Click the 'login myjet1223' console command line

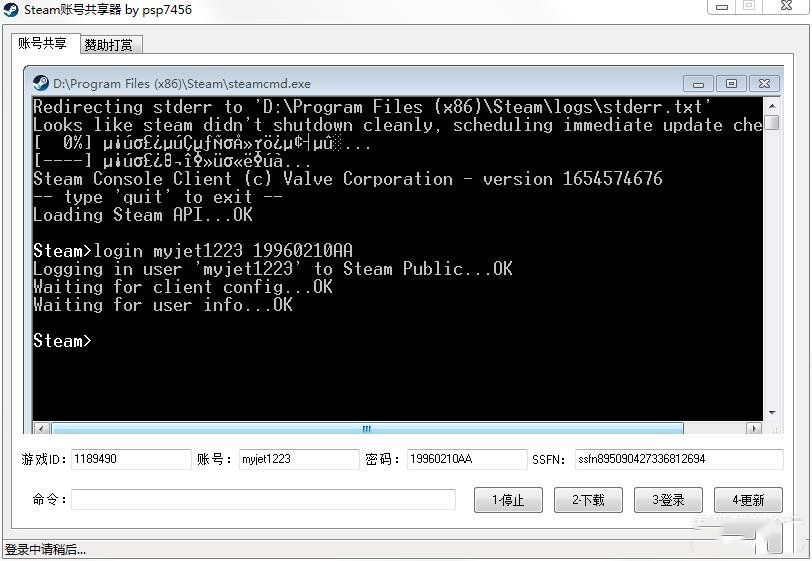pyautogui.click(x=193, y=251)
